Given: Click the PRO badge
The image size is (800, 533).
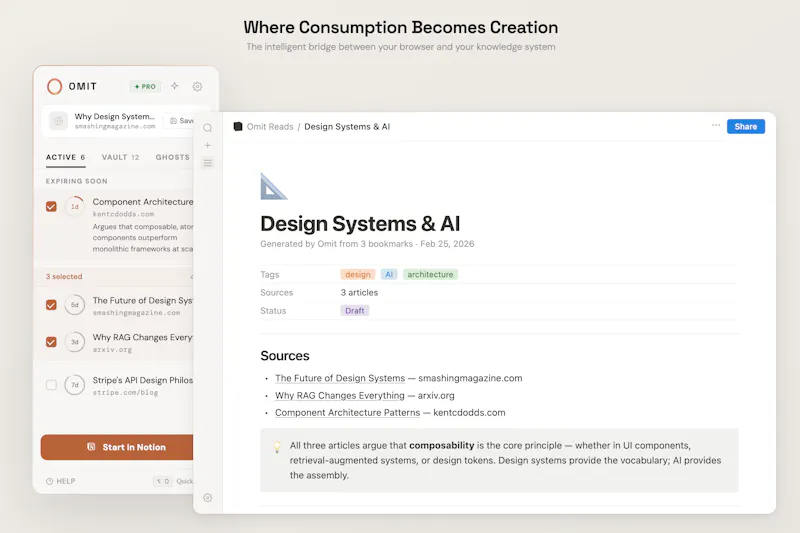Looking at the screenshot, I should (145, 86).
